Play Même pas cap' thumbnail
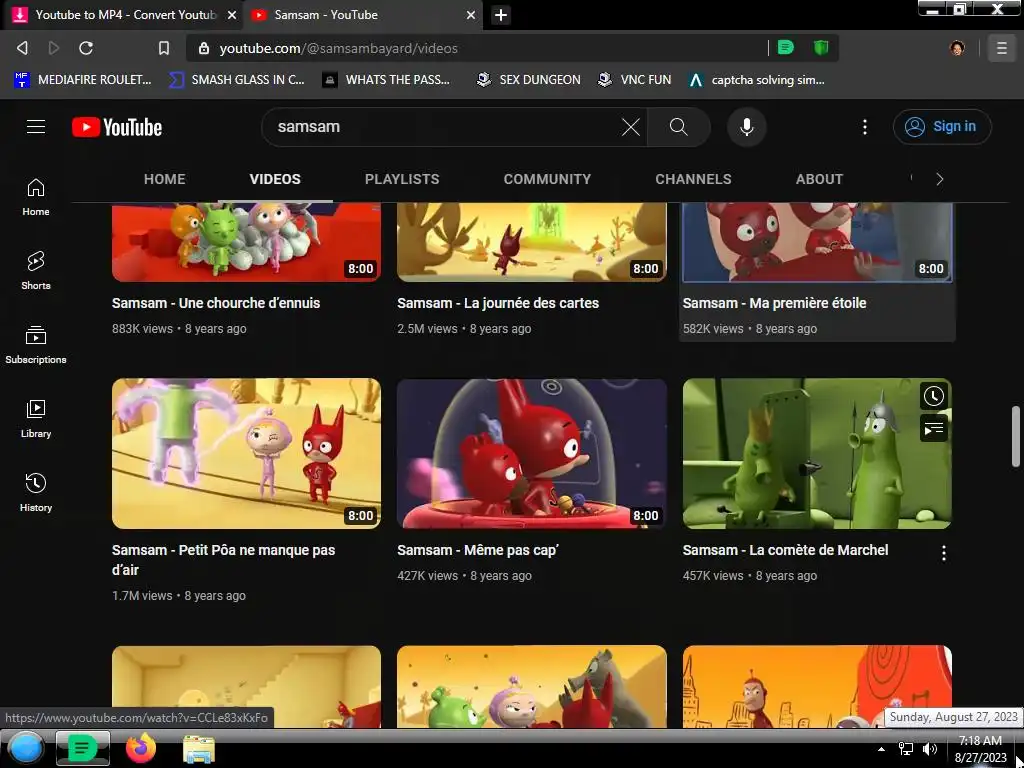The image size is (1024, 768). coord(532,453)
